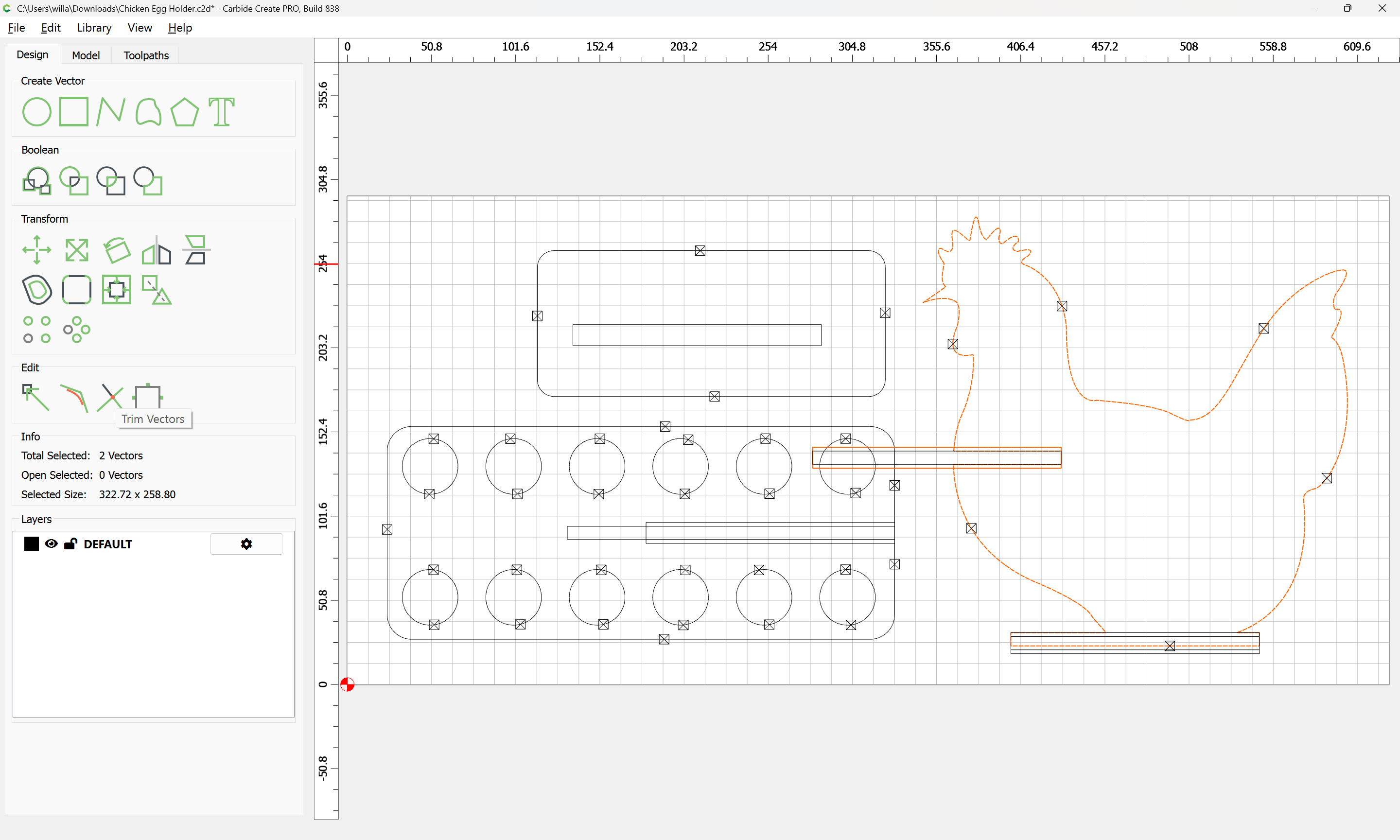Open the Library menu
The image size is (1400, 840).
click(94, 28)
